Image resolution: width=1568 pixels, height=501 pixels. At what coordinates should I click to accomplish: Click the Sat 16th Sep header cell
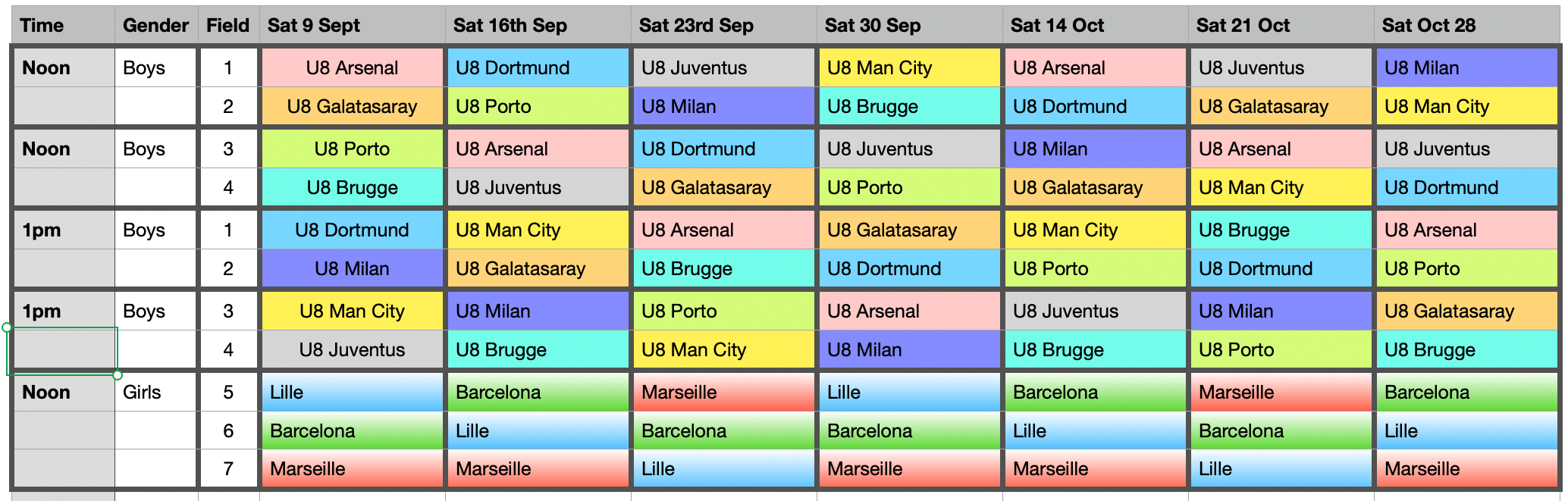click(538, 25)
